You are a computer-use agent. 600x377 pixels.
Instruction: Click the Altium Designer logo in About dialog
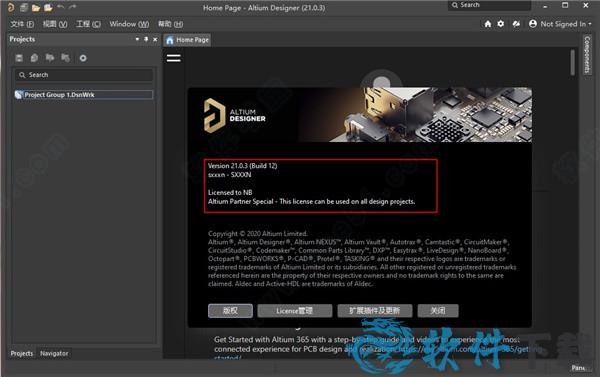click(235, 116)
